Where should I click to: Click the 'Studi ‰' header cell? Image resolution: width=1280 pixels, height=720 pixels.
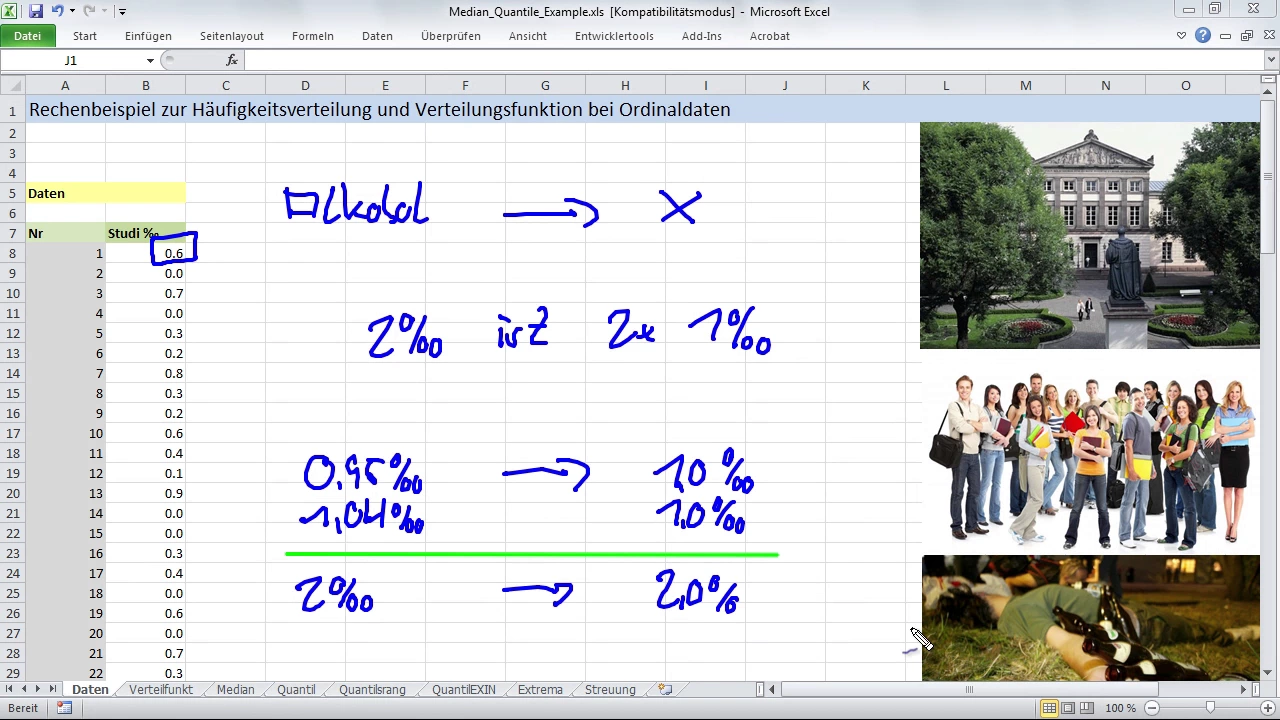[x=145, y=233]
